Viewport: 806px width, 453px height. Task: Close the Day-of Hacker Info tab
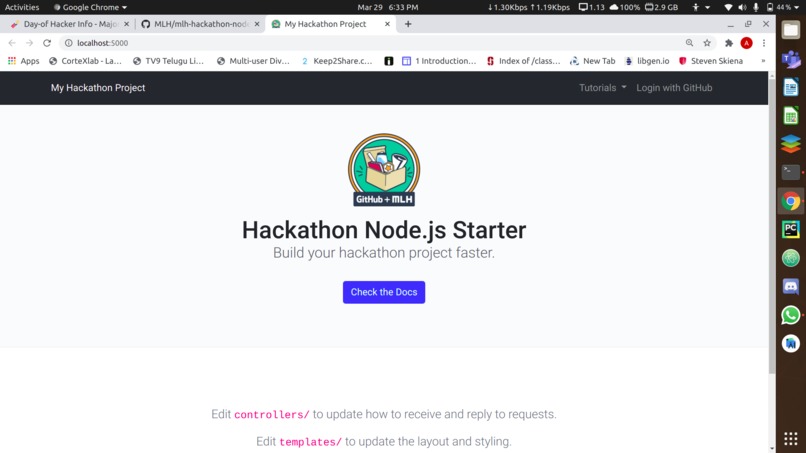pos(126,24)
